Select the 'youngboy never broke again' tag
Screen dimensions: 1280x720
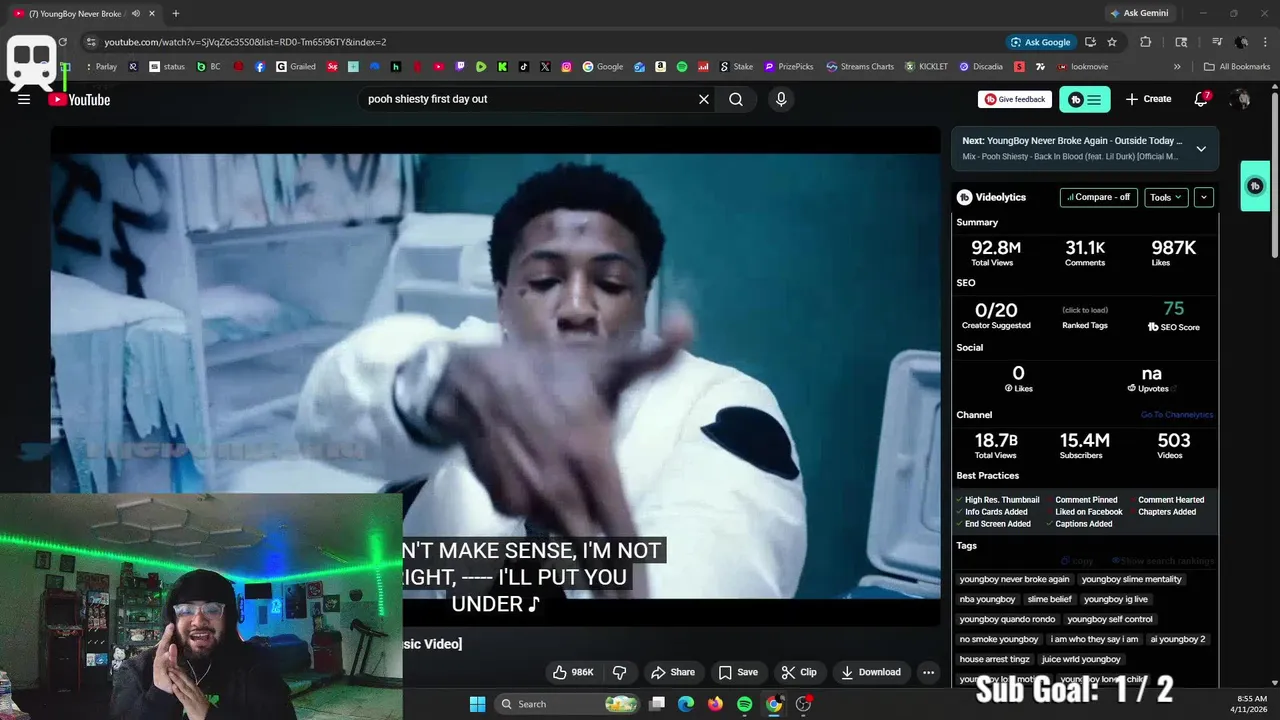1014,579
